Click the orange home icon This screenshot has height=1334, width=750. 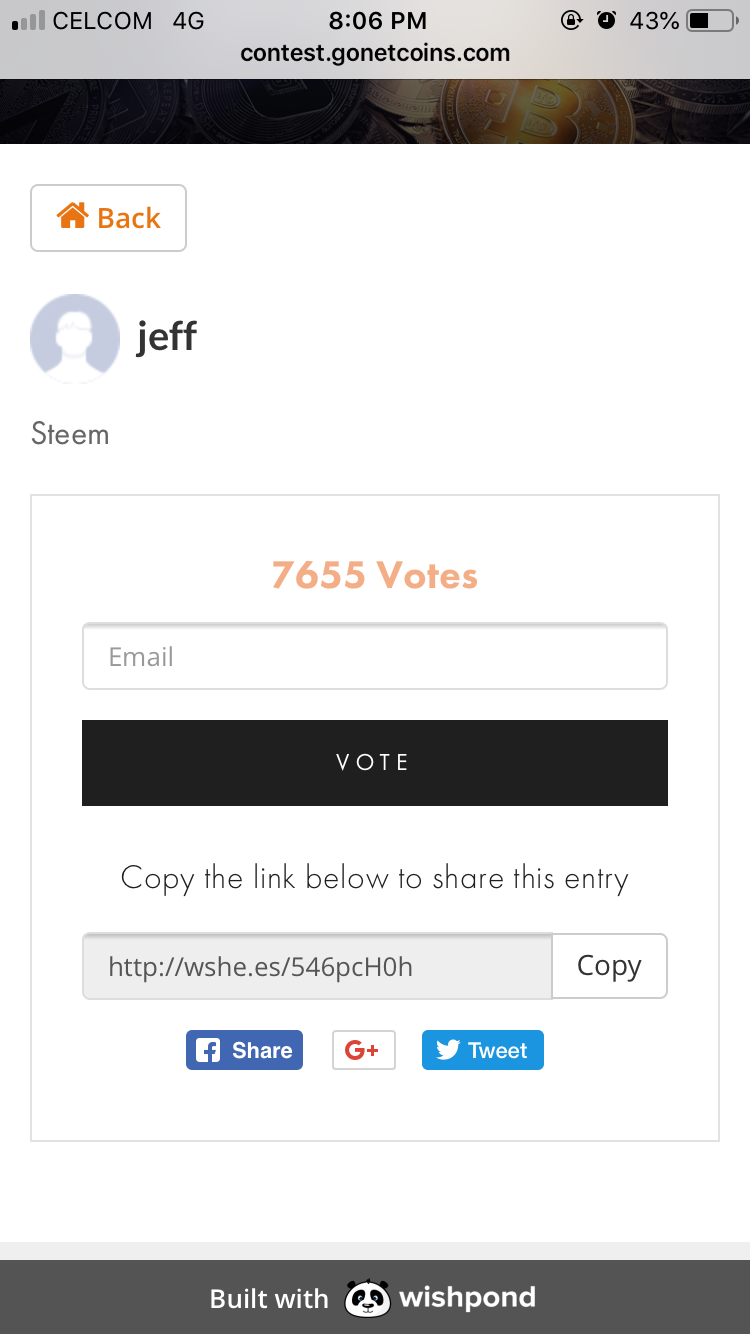pyautogui.click(x=72, y=216)
